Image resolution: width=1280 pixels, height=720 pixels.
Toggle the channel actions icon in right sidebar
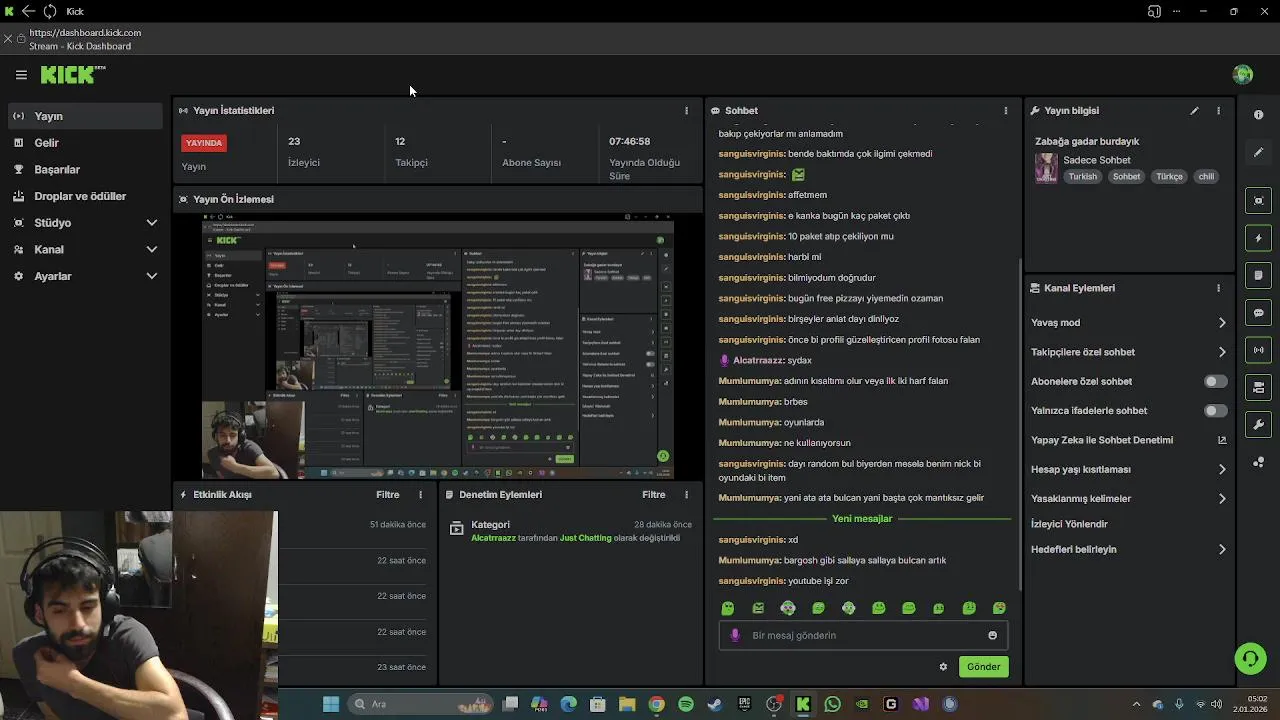pos(1258,387)
